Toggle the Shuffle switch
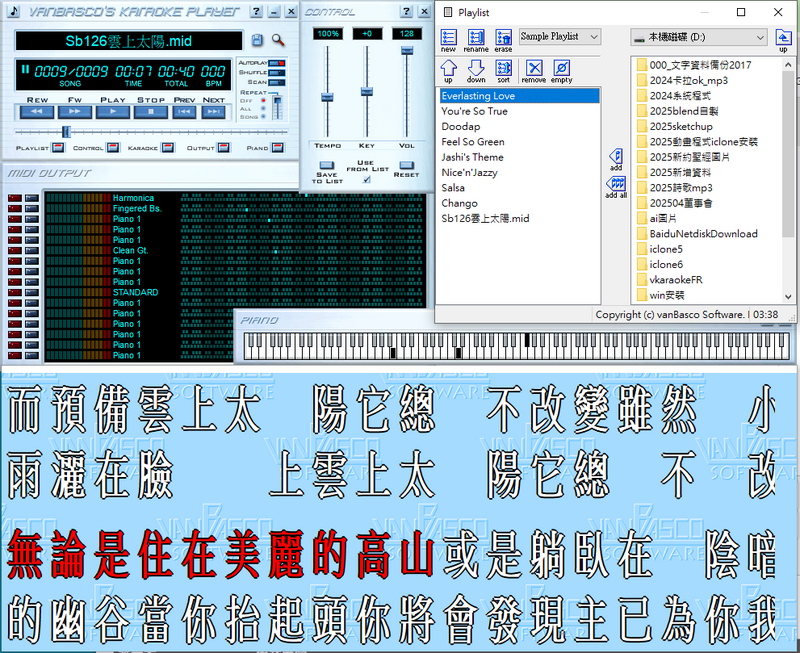Screen dimensions: 800x653 pyautogui.click(x=277, y=72)
